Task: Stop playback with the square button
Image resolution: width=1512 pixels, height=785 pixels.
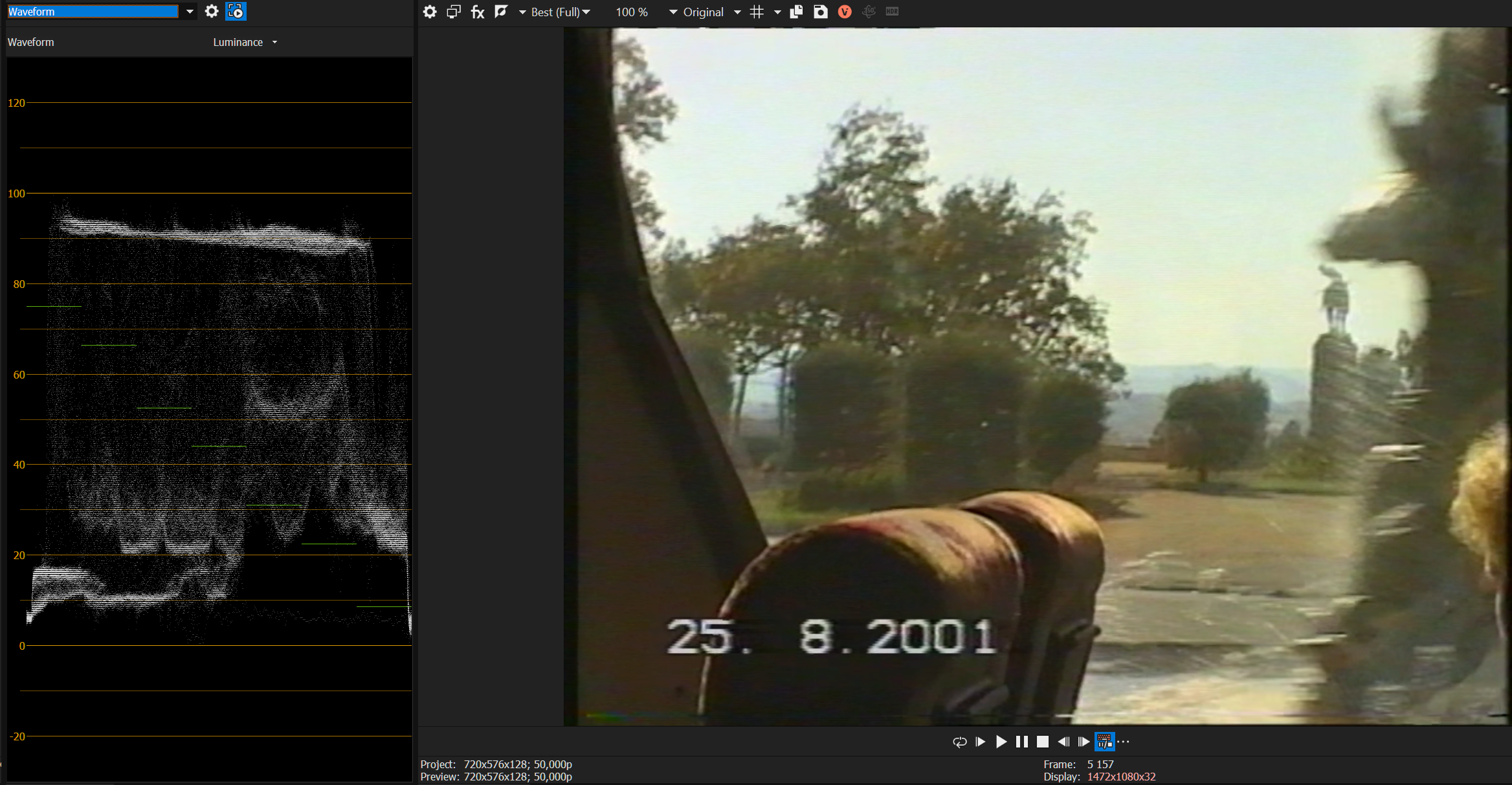Action: click(x=1043, y=742)
